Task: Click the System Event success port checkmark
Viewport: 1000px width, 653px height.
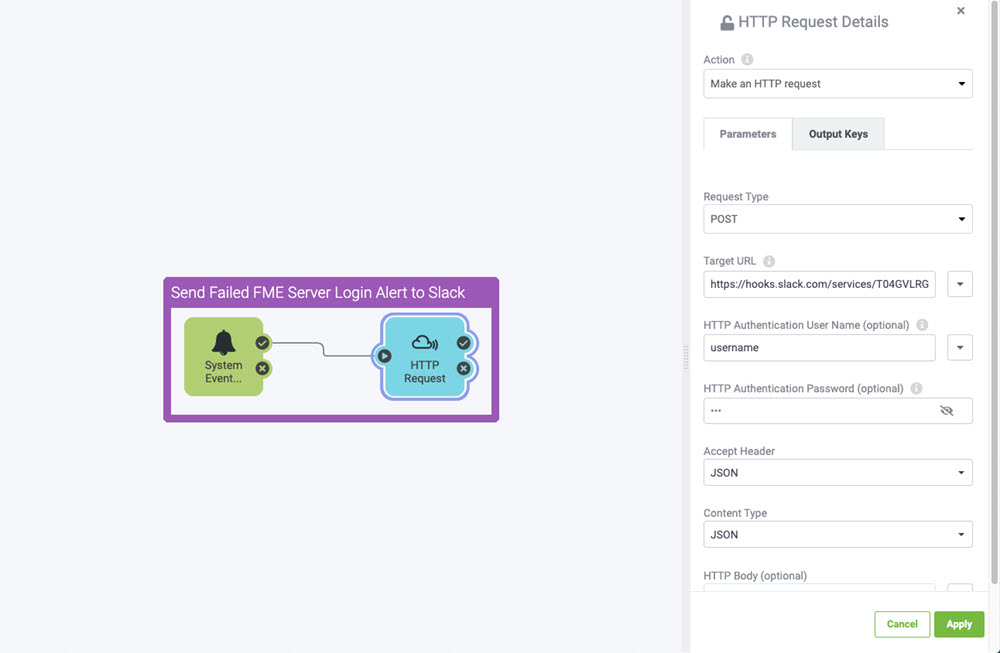Action: pos(262,343)
